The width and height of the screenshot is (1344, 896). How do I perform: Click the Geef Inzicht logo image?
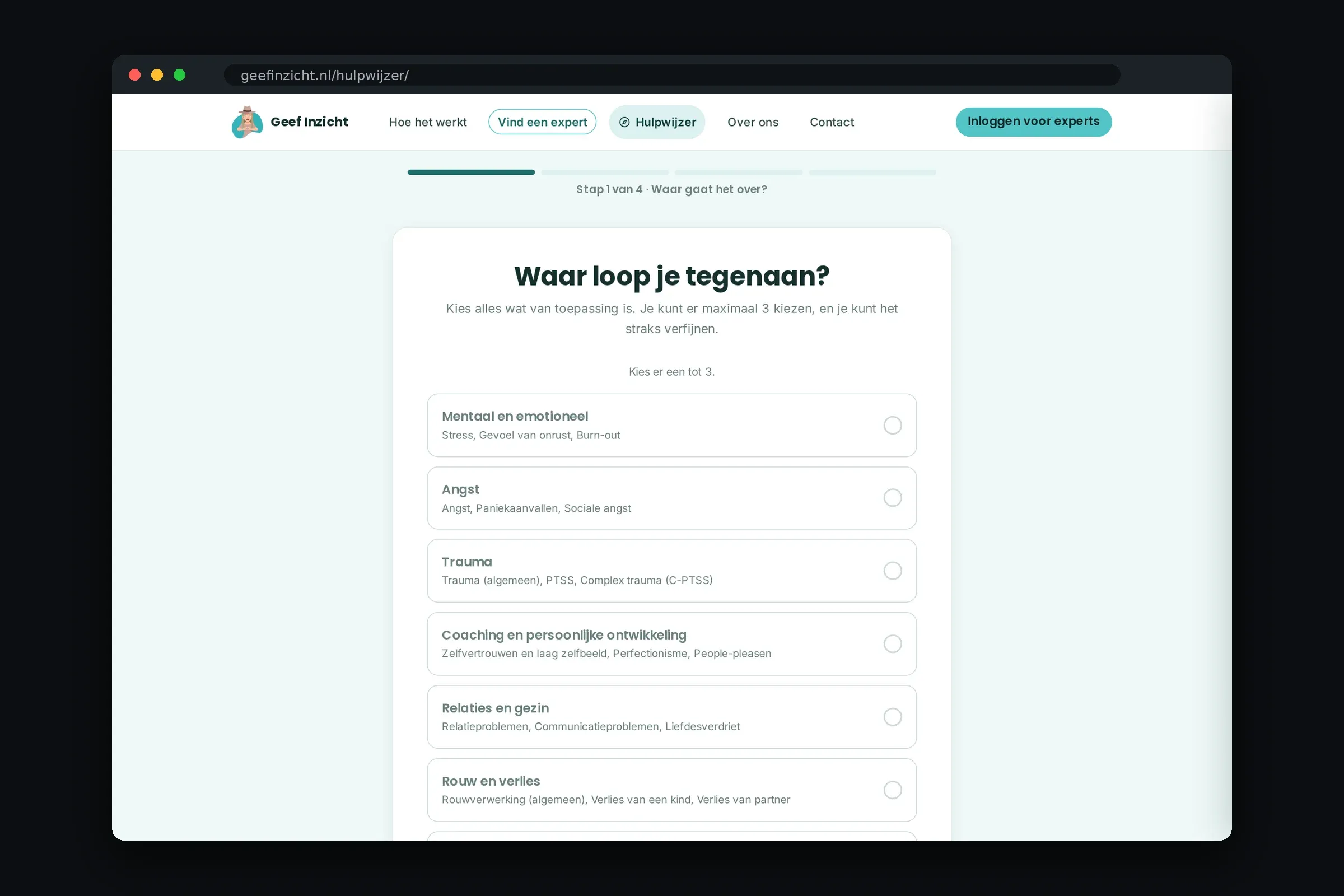coord(247,122)
